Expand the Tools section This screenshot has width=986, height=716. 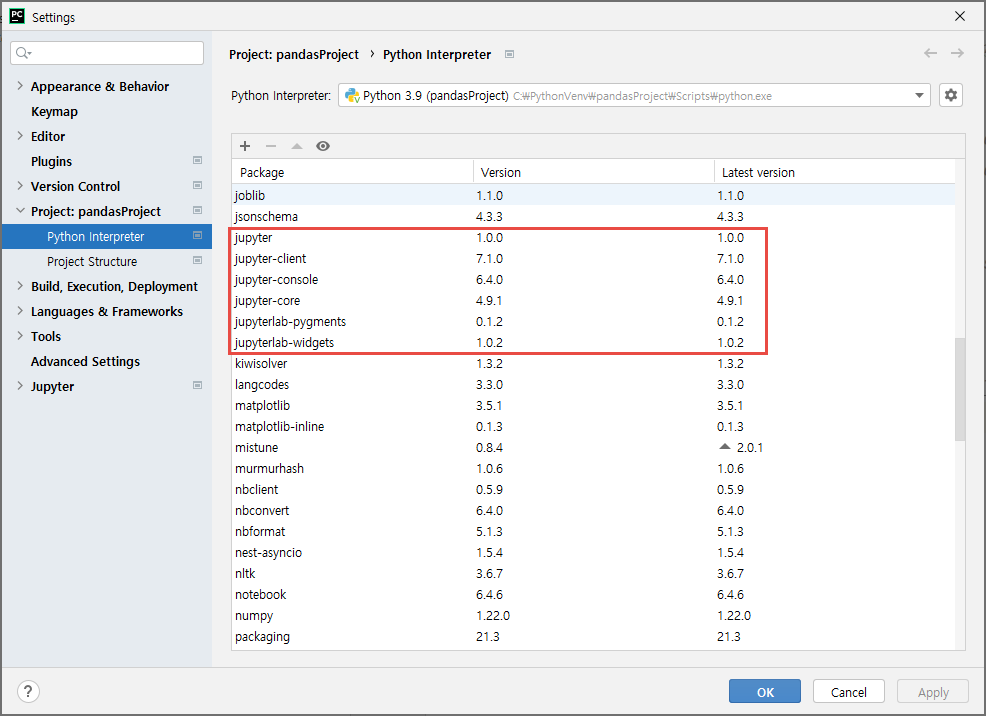pyautogui.click(x=20, y=336)
